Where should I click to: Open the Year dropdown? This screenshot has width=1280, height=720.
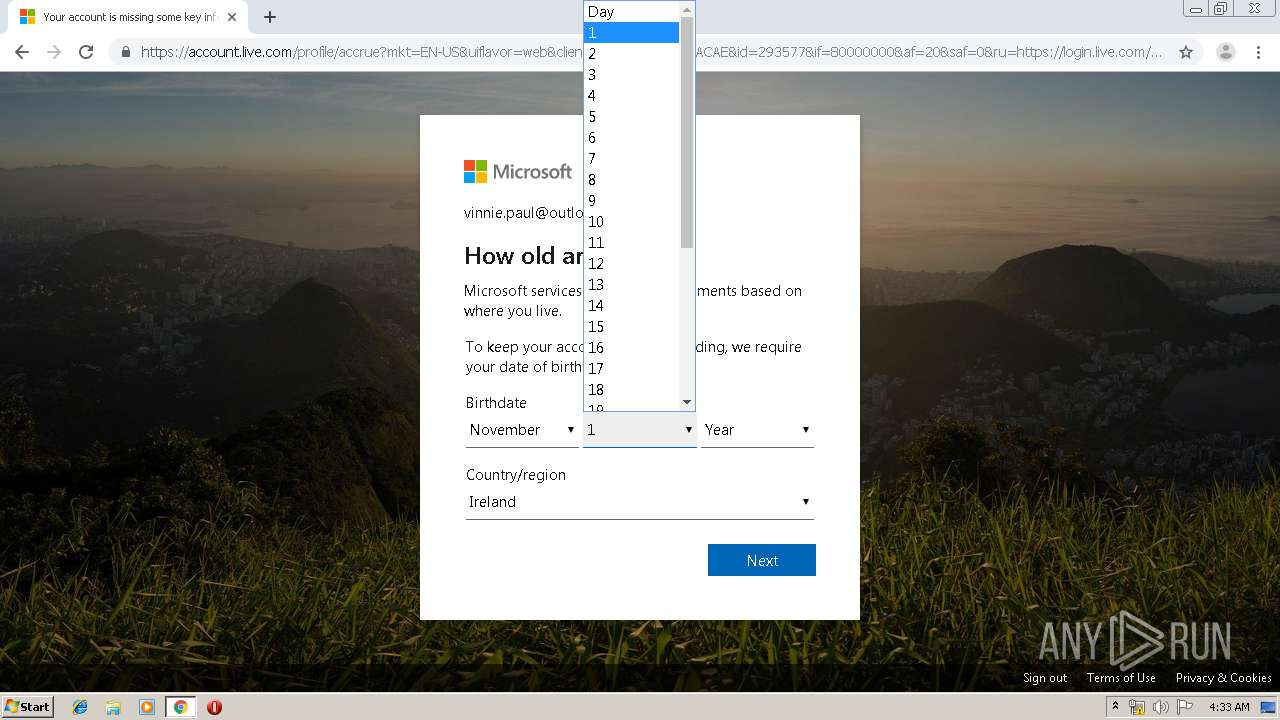(757, 430)
